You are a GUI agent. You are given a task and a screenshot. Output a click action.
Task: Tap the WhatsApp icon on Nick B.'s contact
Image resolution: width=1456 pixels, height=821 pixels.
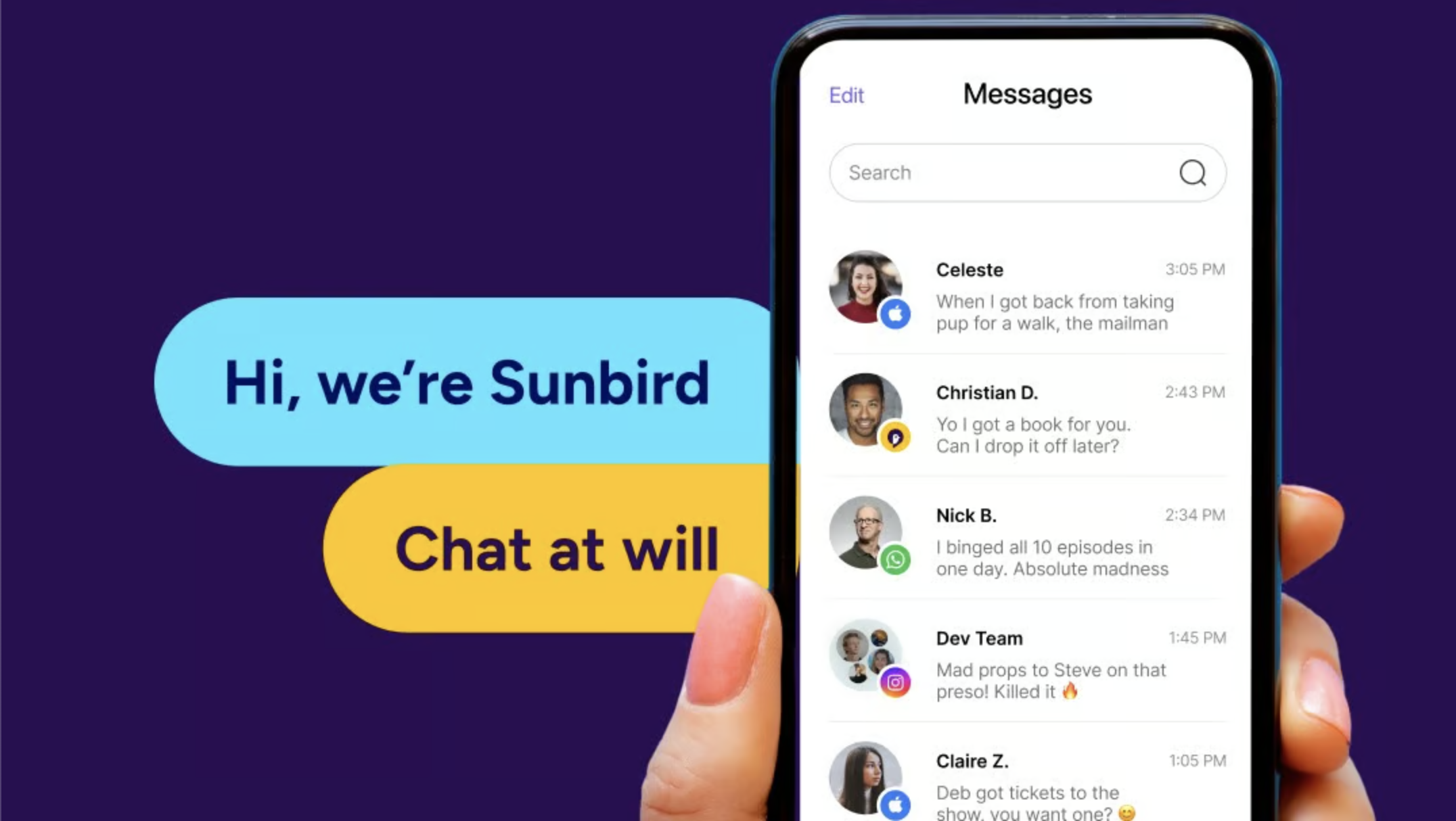(893, 559)
